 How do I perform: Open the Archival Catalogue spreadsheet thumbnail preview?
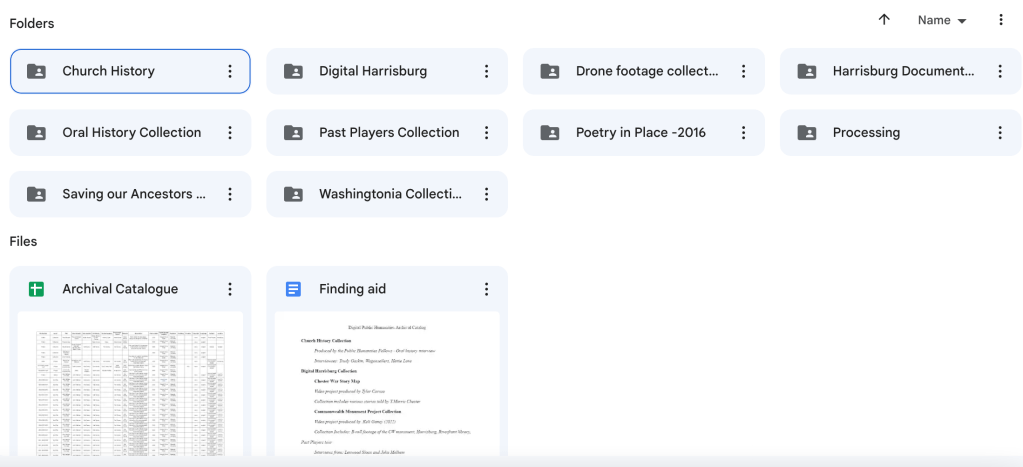point(130,385)
